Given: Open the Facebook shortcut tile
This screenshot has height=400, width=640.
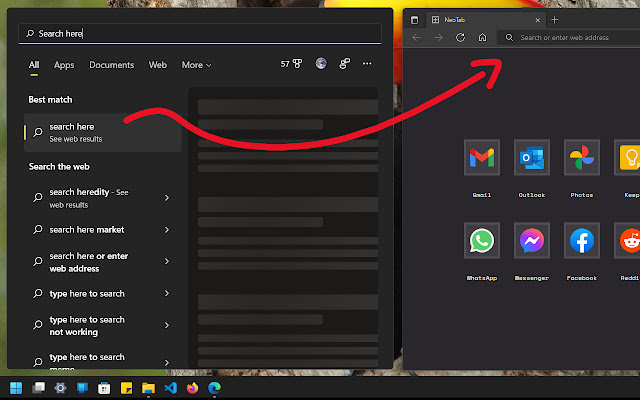Looking at the screenshot, I should click(582, 240).
